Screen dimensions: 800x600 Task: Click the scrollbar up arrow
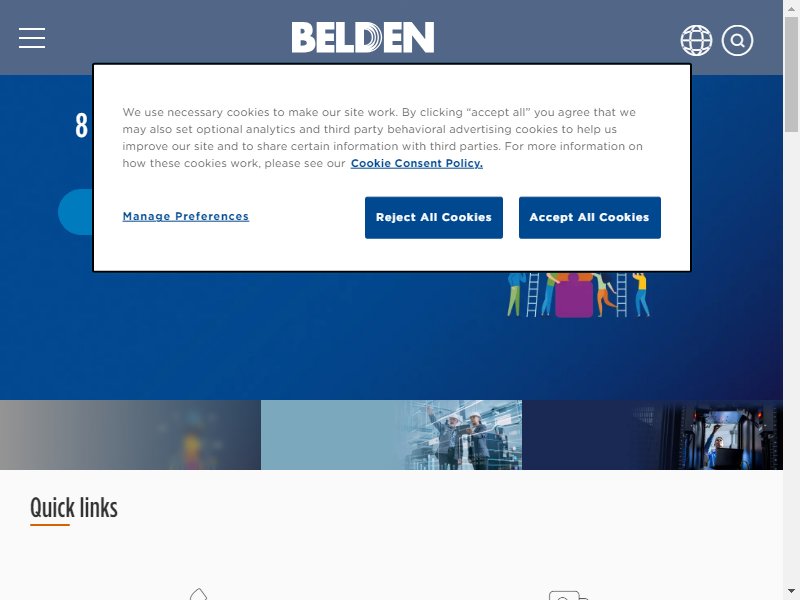(791, 8)
